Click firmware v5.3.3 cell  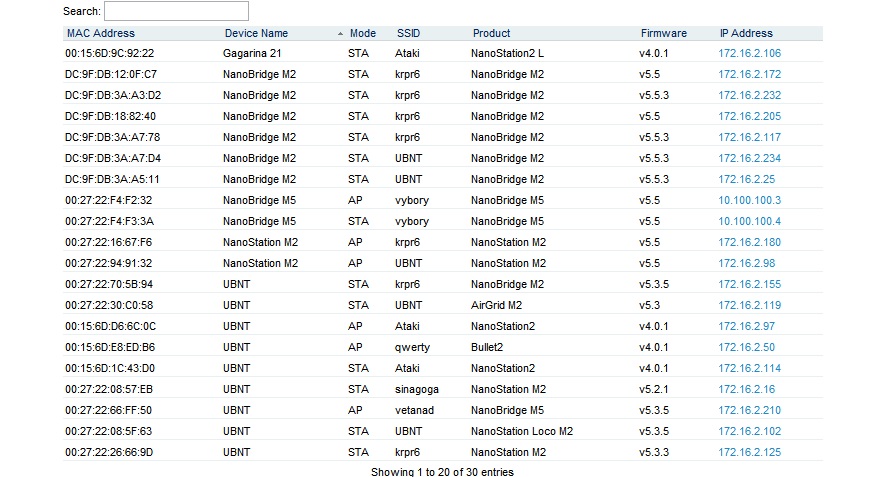pyautogui.click(x=654, y=452)
